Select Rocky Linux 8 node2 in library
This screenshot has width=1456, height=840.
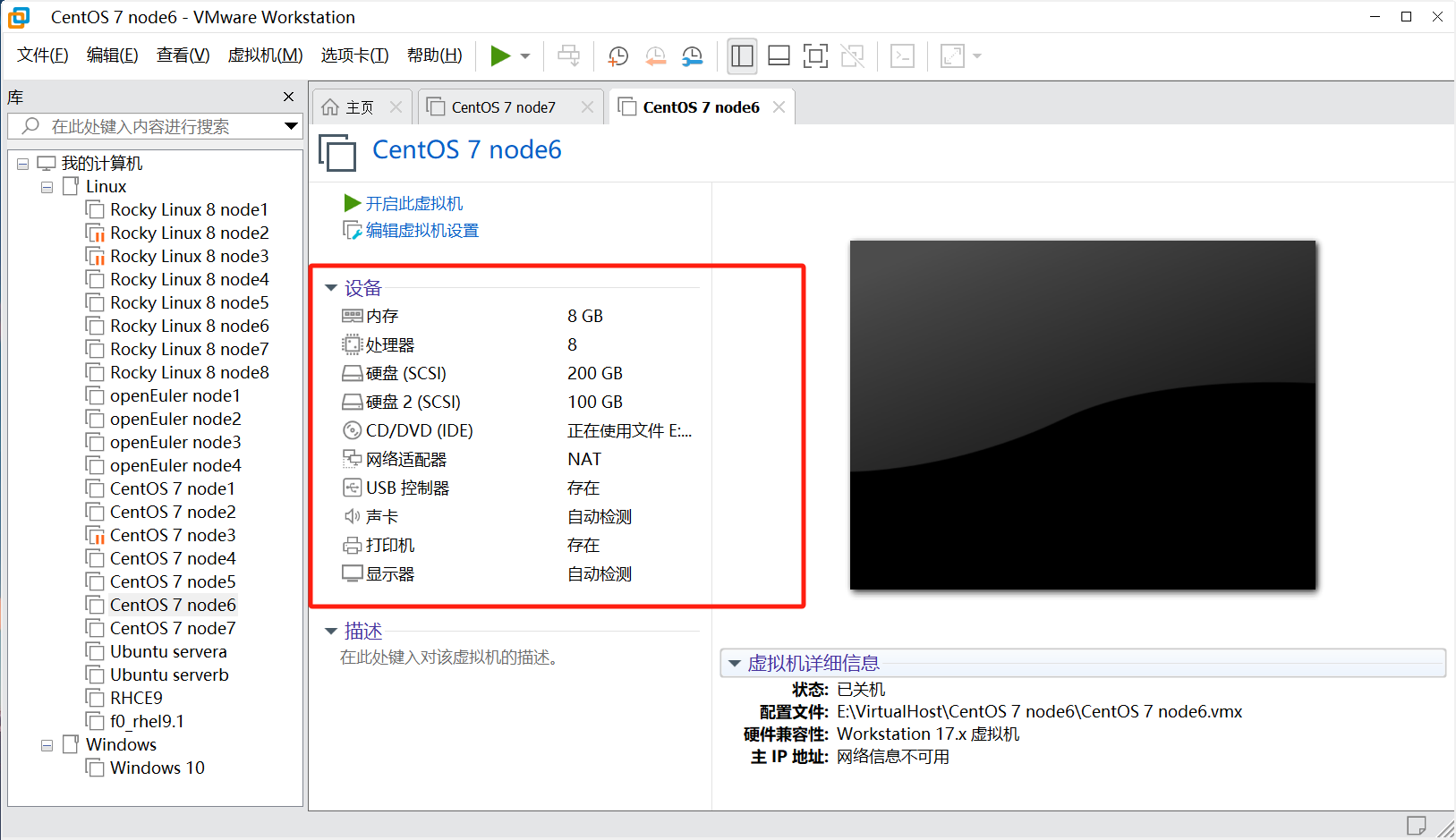[189, 233]
